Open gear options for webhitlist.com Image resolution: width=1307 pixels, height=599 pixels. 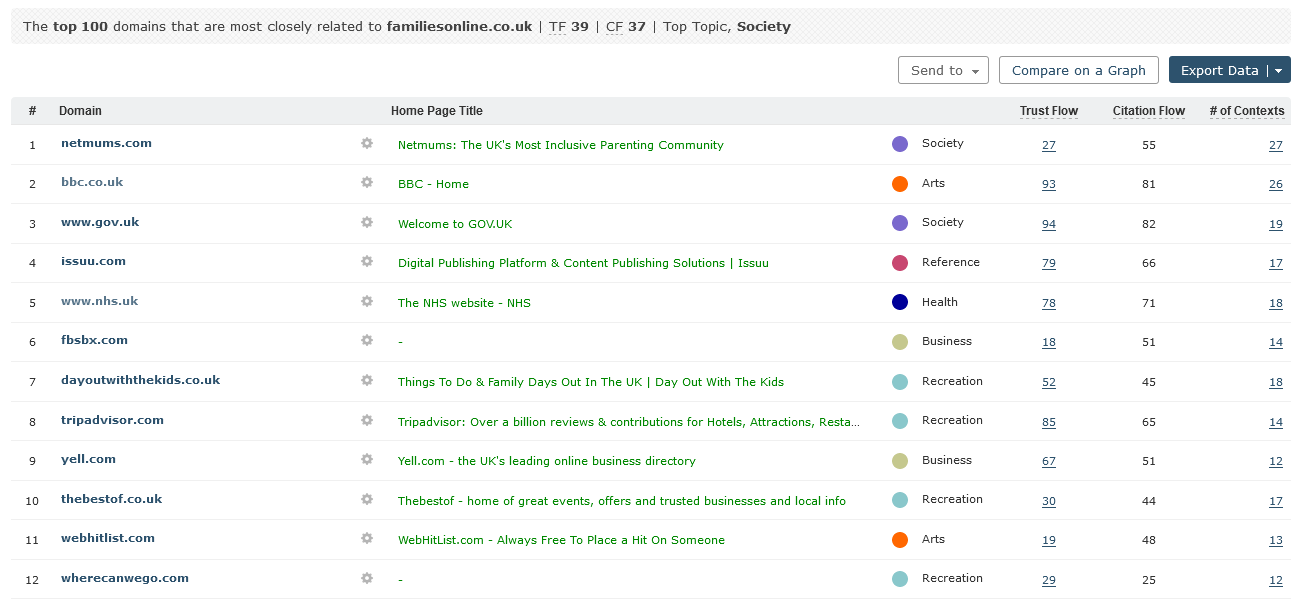pyautogui.click(x=367, y=538)
